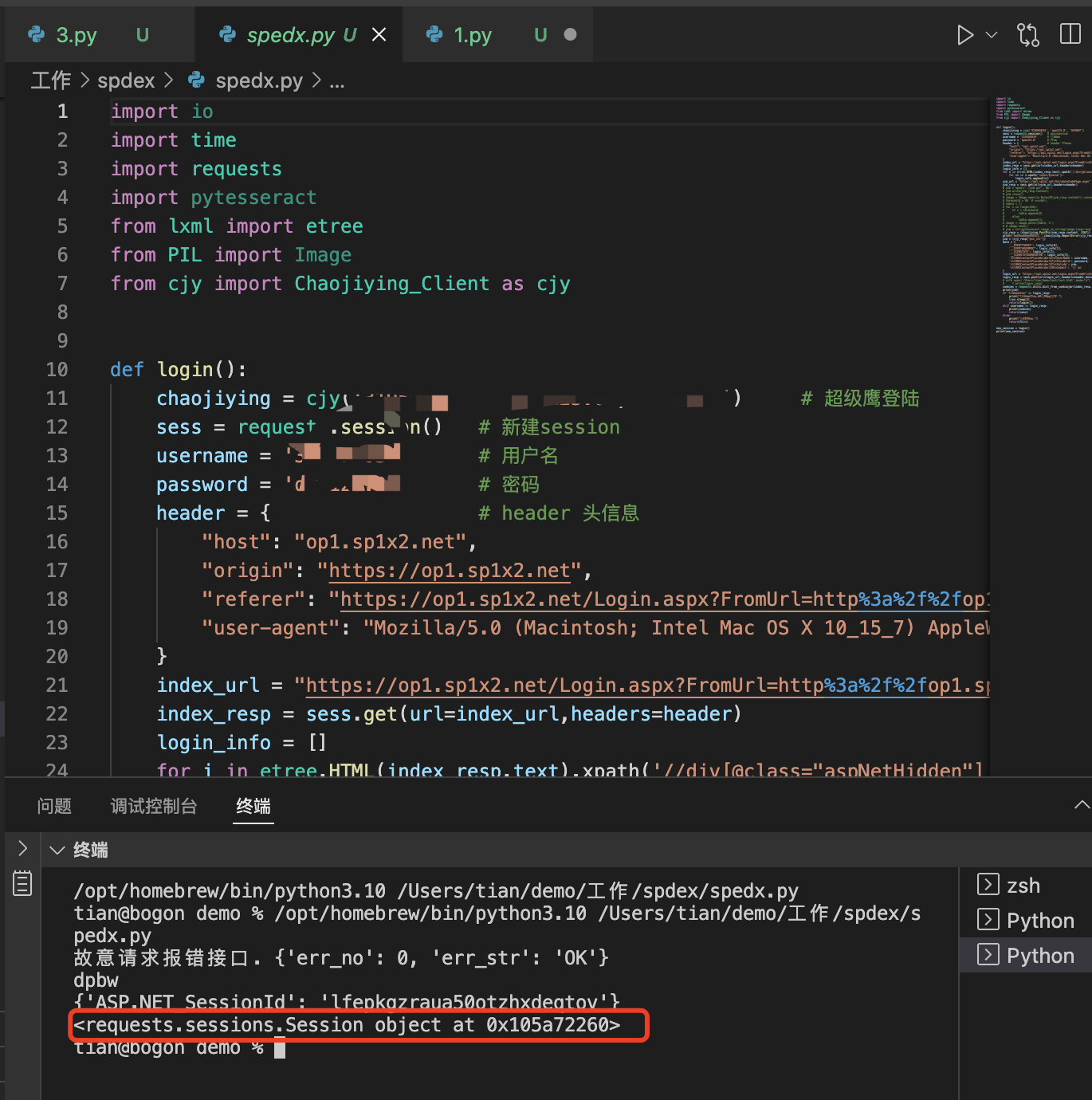The height and width of the screenshot is (1100, 1092).
Task: Click the Python icon on 3.py tab
Action: pyautogui.click(x=37, y=34)
